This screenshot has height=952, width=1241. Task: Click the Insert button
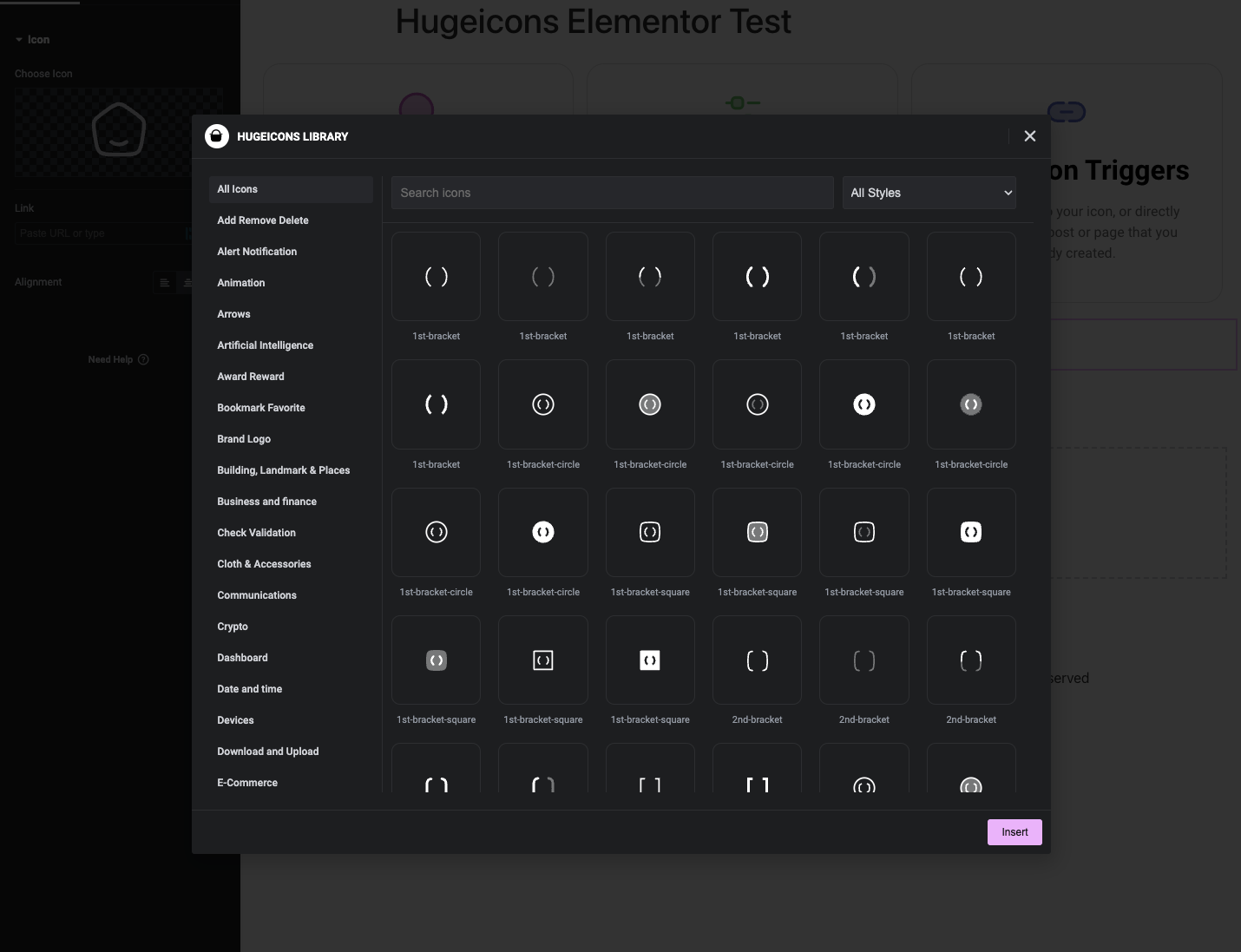1014,831
